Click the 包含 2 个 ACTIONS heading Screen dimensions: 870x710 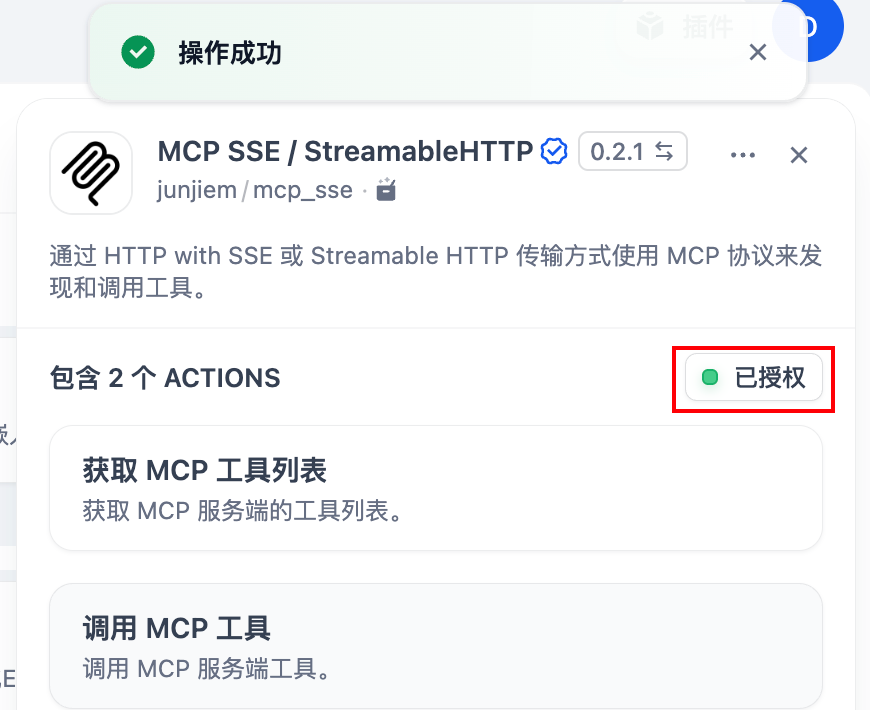pyautogui.click(x=165, y=378)
